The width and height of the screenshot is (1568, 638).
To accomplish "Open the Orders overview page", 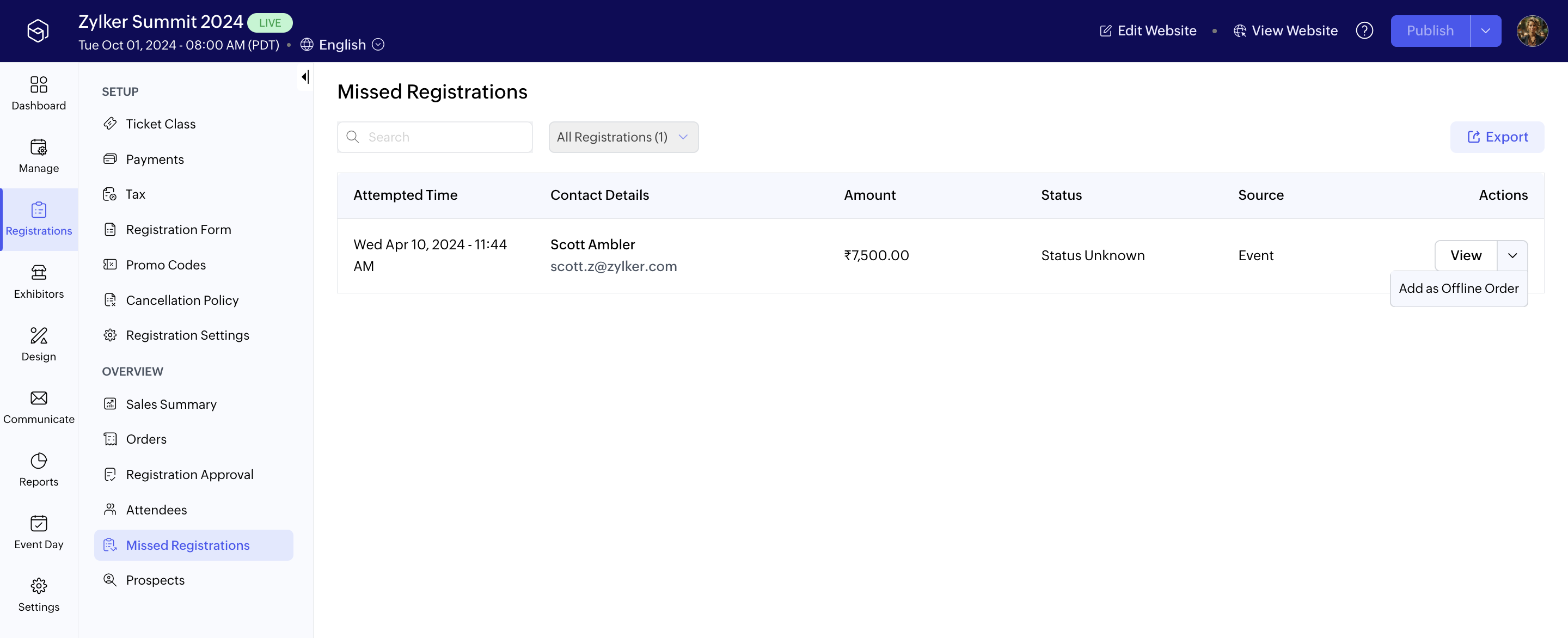I will pos(146,439).
